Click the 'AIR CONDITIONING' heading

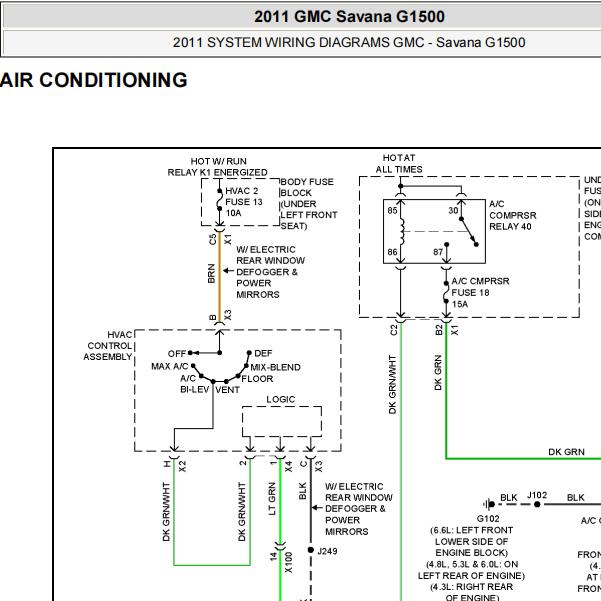94,80
